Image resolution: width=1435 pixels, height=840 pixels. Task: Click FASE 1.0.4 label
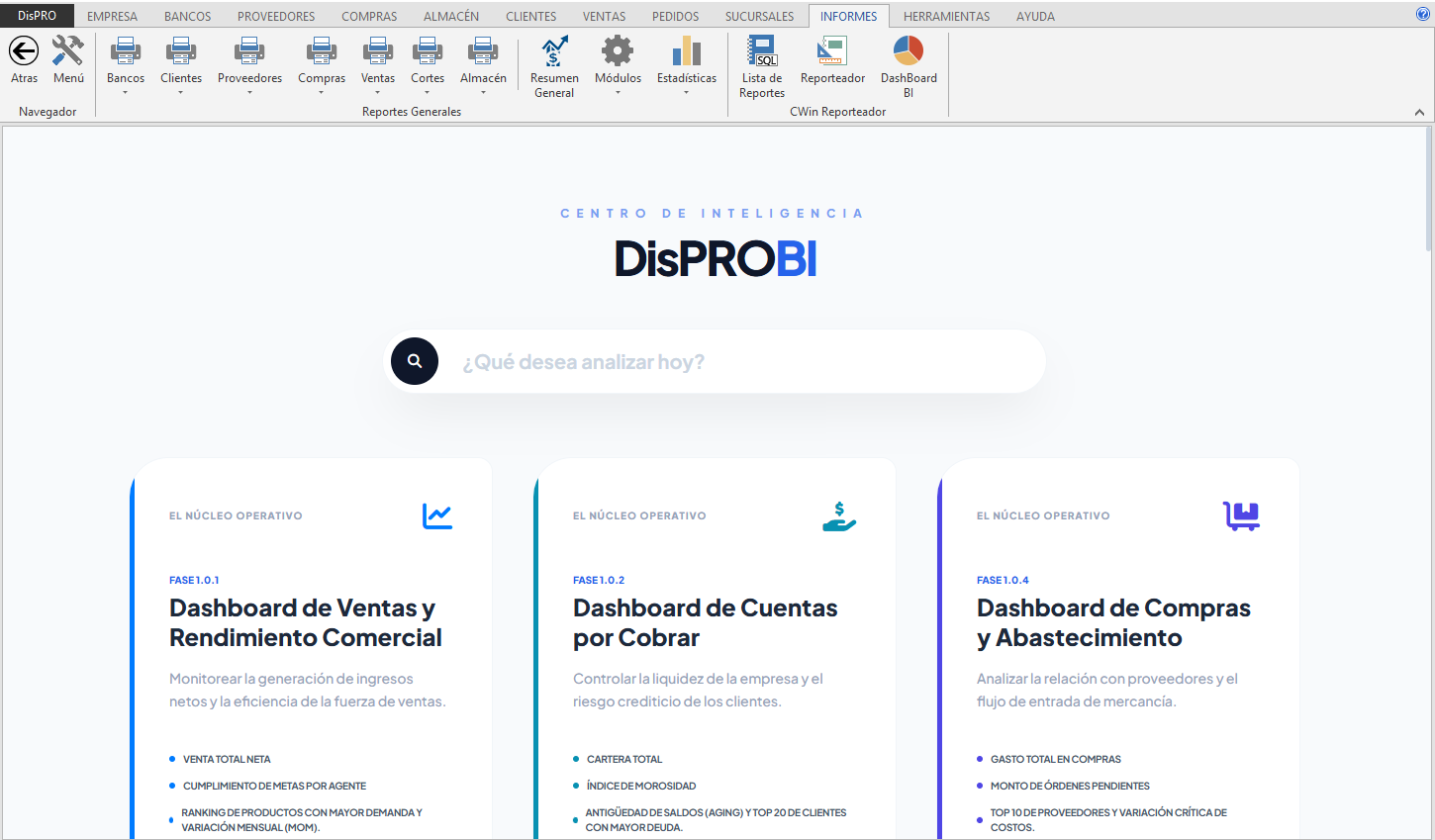(x=1003, y=580)
